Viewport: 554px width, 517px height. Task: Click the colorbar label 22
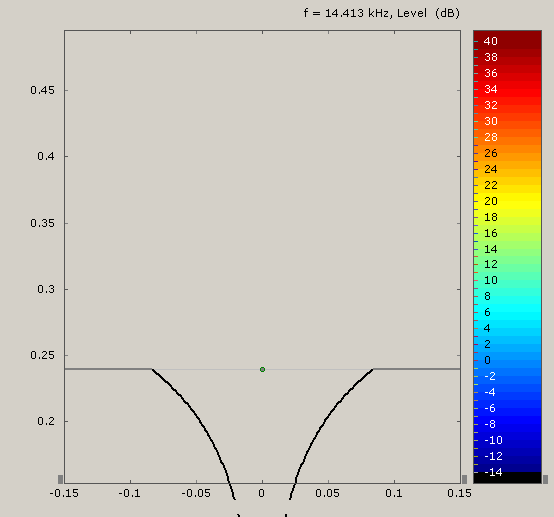tap(491, 185)
